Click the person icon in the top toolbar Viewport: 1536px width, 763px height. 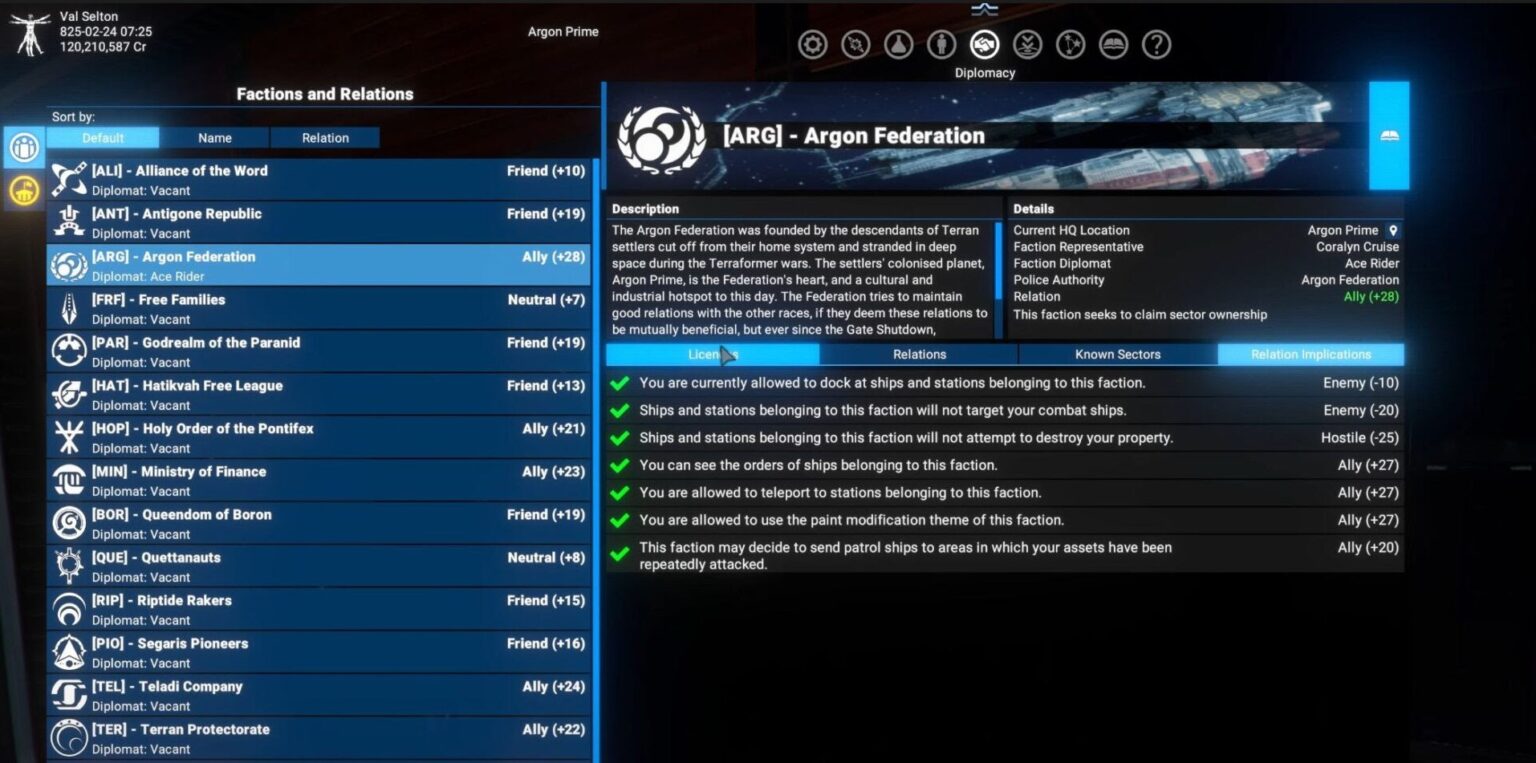click(942, 44)
